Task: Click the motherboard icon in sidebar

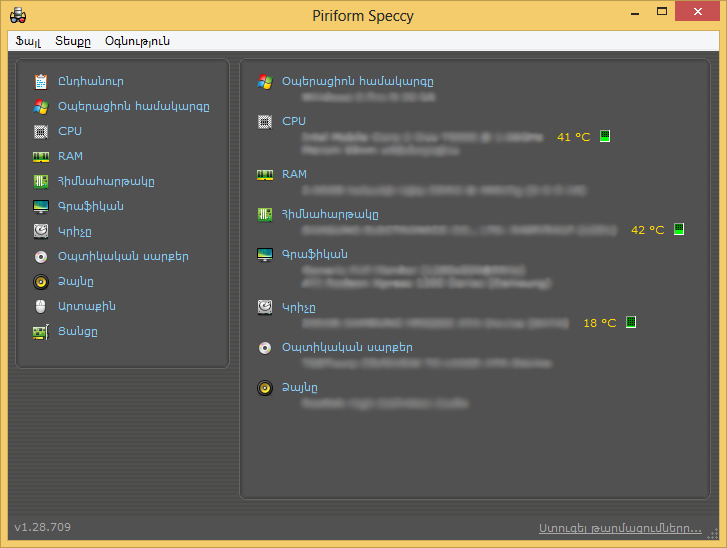Action: pyautogui.click(x=41, y=181)
